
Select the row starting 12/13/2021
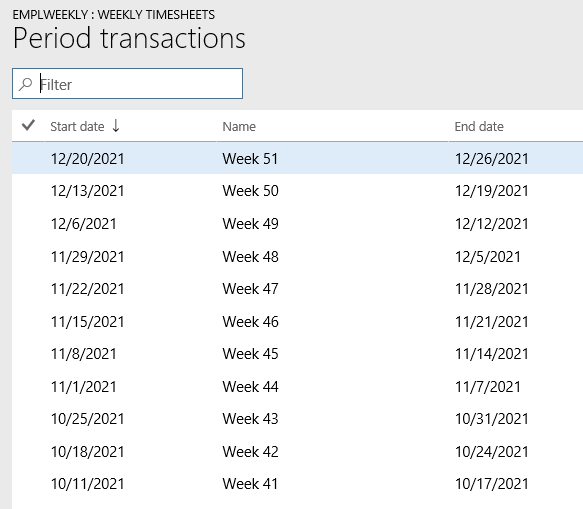[297, 191]
